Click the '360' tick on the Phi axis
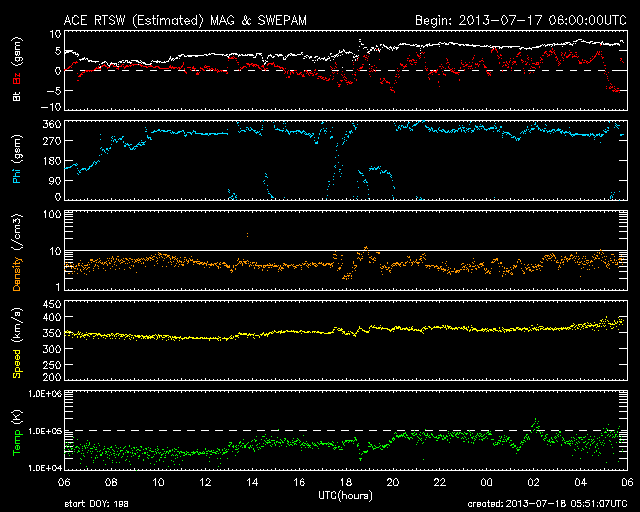The height and width of the screenshot is (512, 640). coord(52,124)
